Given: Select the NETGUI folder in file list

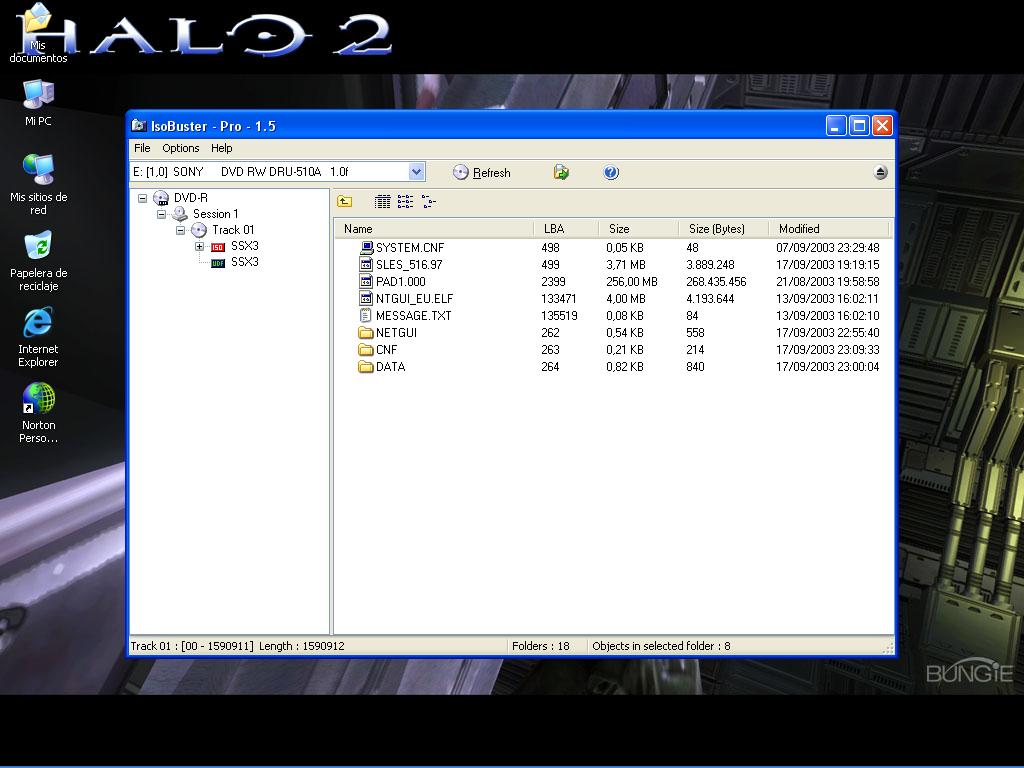Looking at the screenshot, I should pos(396,333).
